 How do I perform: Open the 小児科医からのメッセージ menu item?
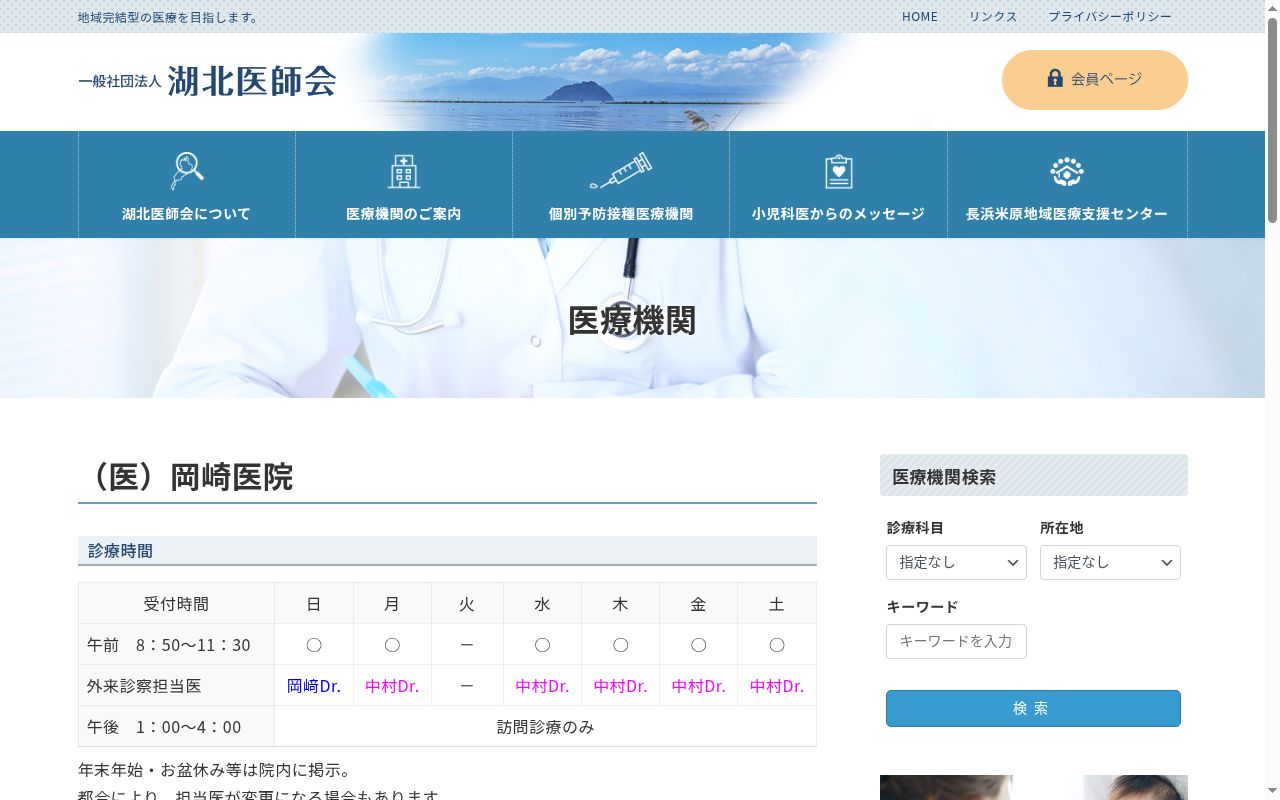838,184
